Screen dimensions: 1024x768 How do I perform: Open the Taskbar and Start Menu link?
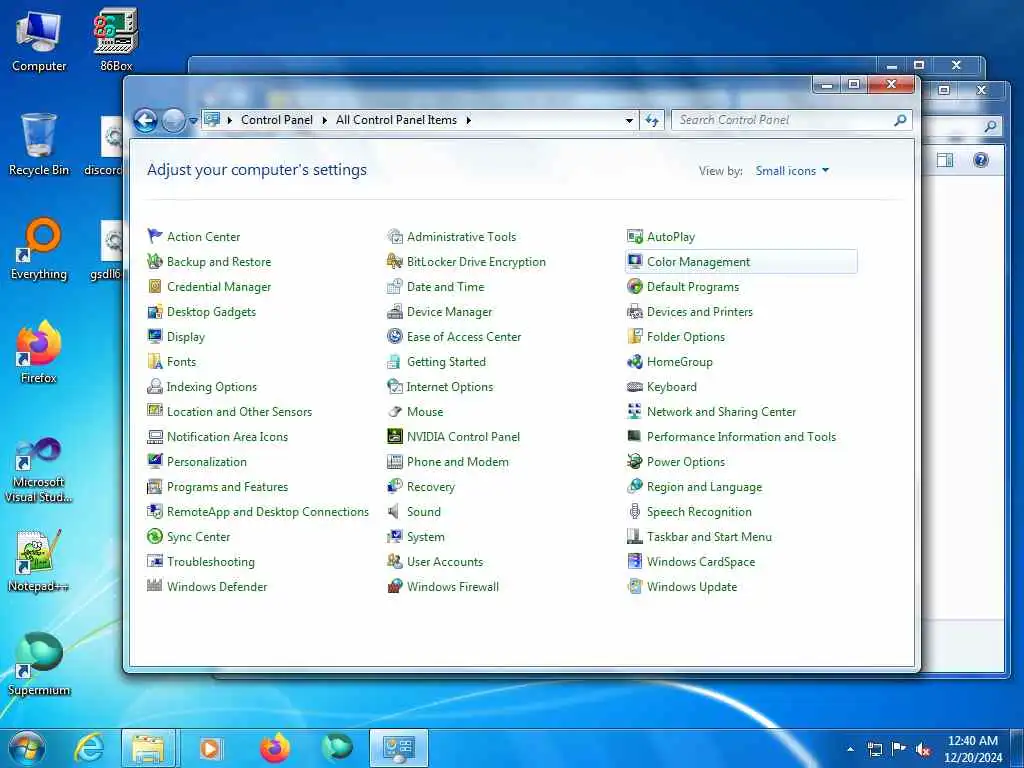tap(709, 537)
